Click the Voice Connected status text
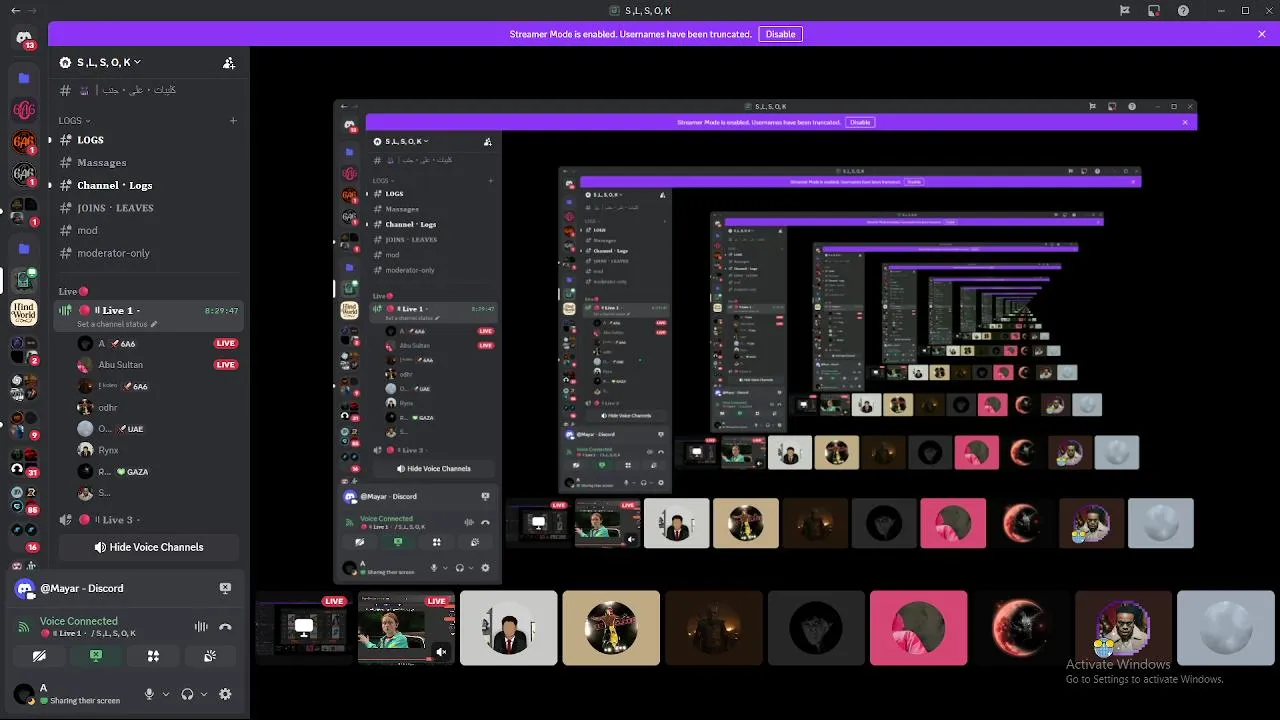 coord(79,621)
